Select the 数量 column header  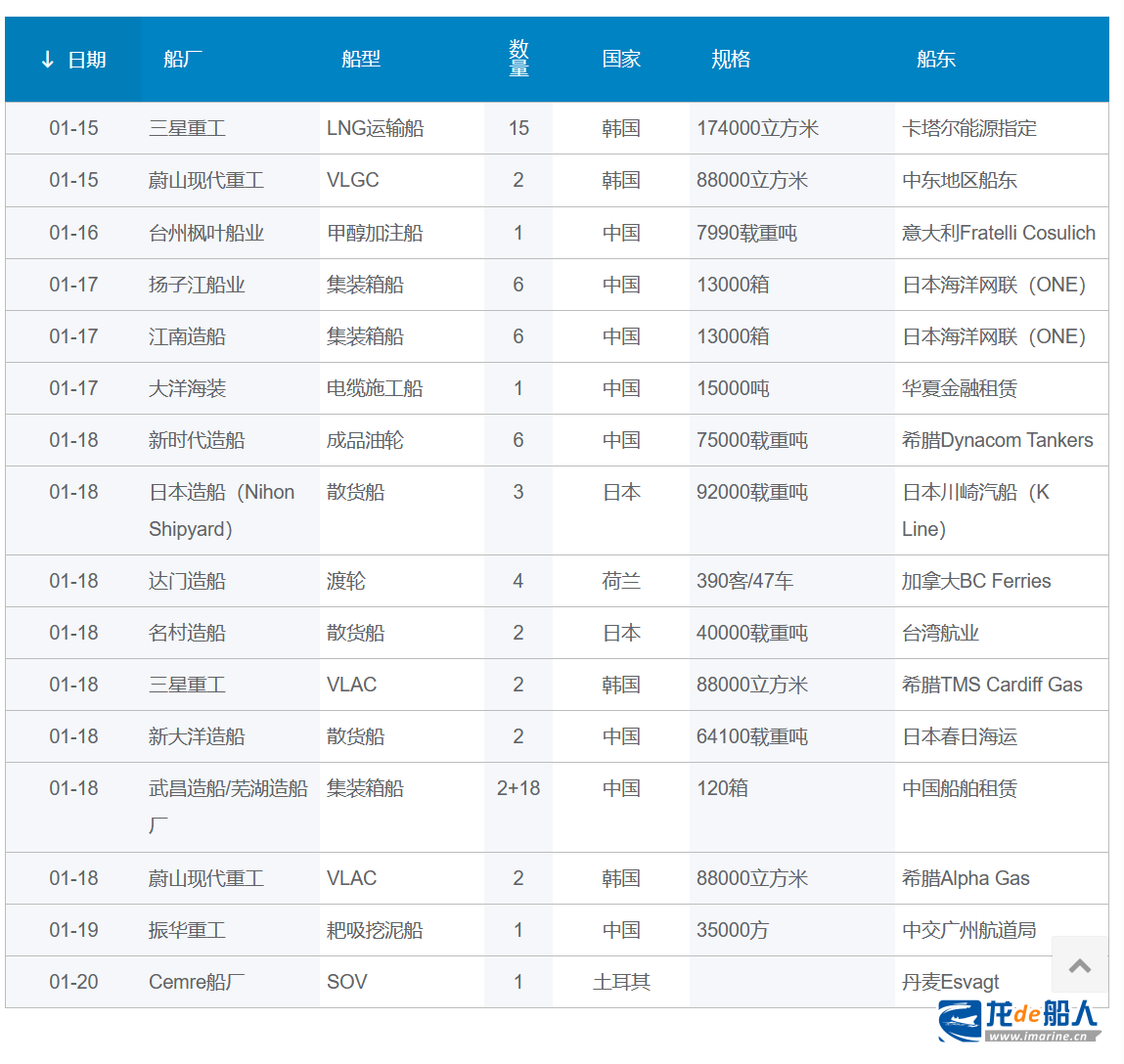click(x=518, y=59)
